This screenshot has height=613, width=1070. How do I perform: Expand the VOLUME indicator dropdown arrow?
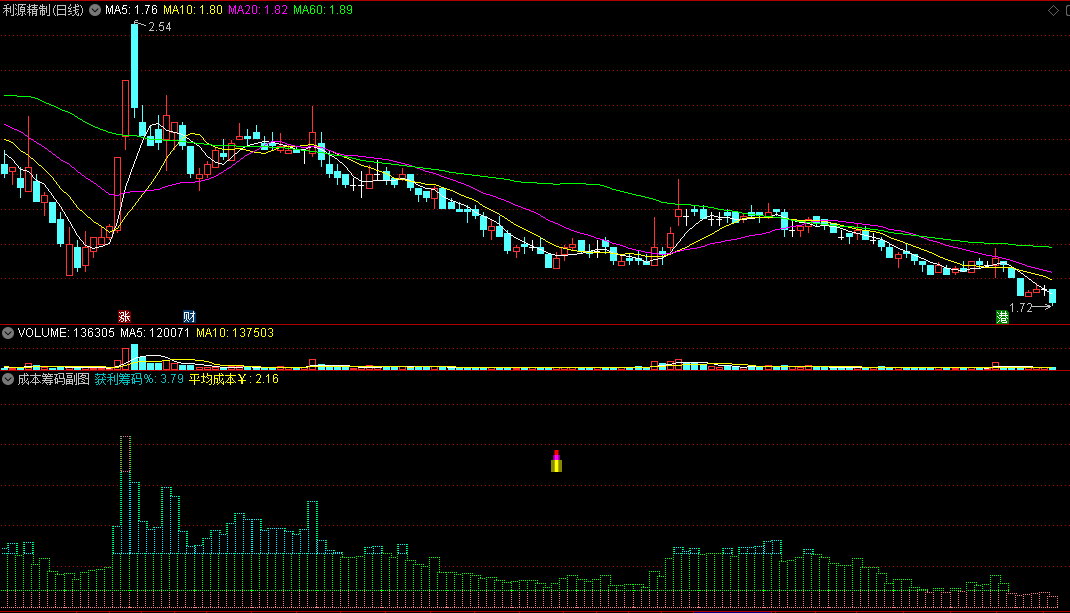(x=8, y=333)
